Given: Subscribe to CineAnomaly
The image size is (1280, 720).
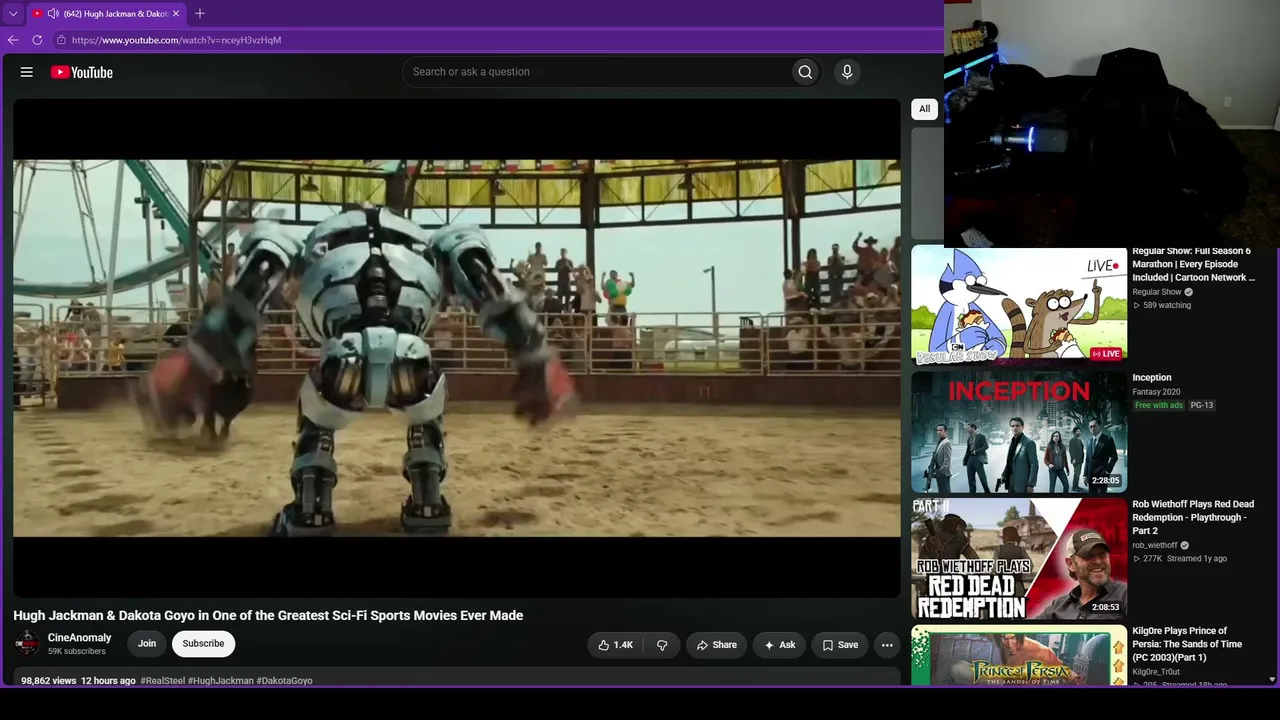Looking at the screenshot, I should point(203,644).
